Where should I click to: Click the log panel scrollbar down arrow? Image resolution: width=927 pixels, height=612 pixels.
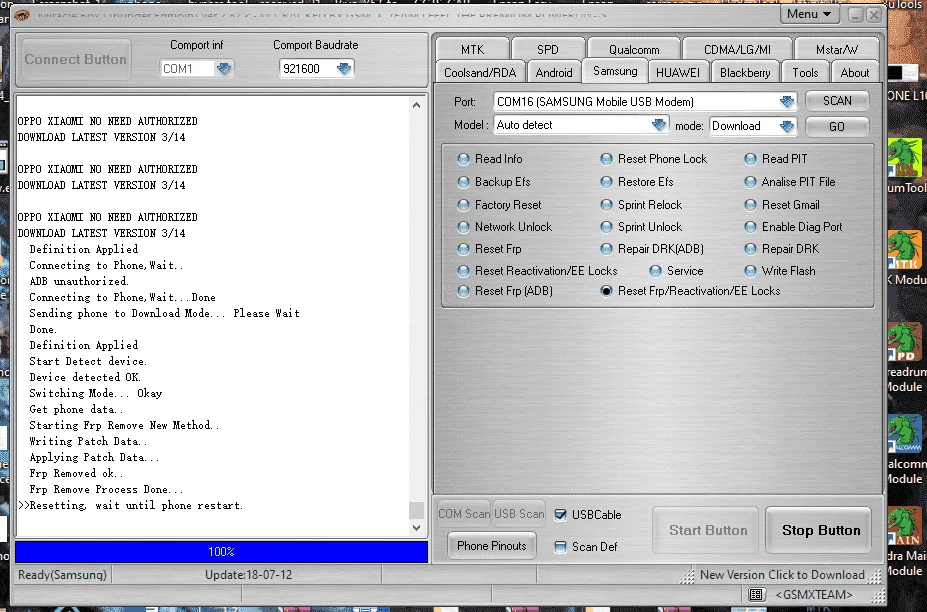pyautogui.click(x=416, y=527)
